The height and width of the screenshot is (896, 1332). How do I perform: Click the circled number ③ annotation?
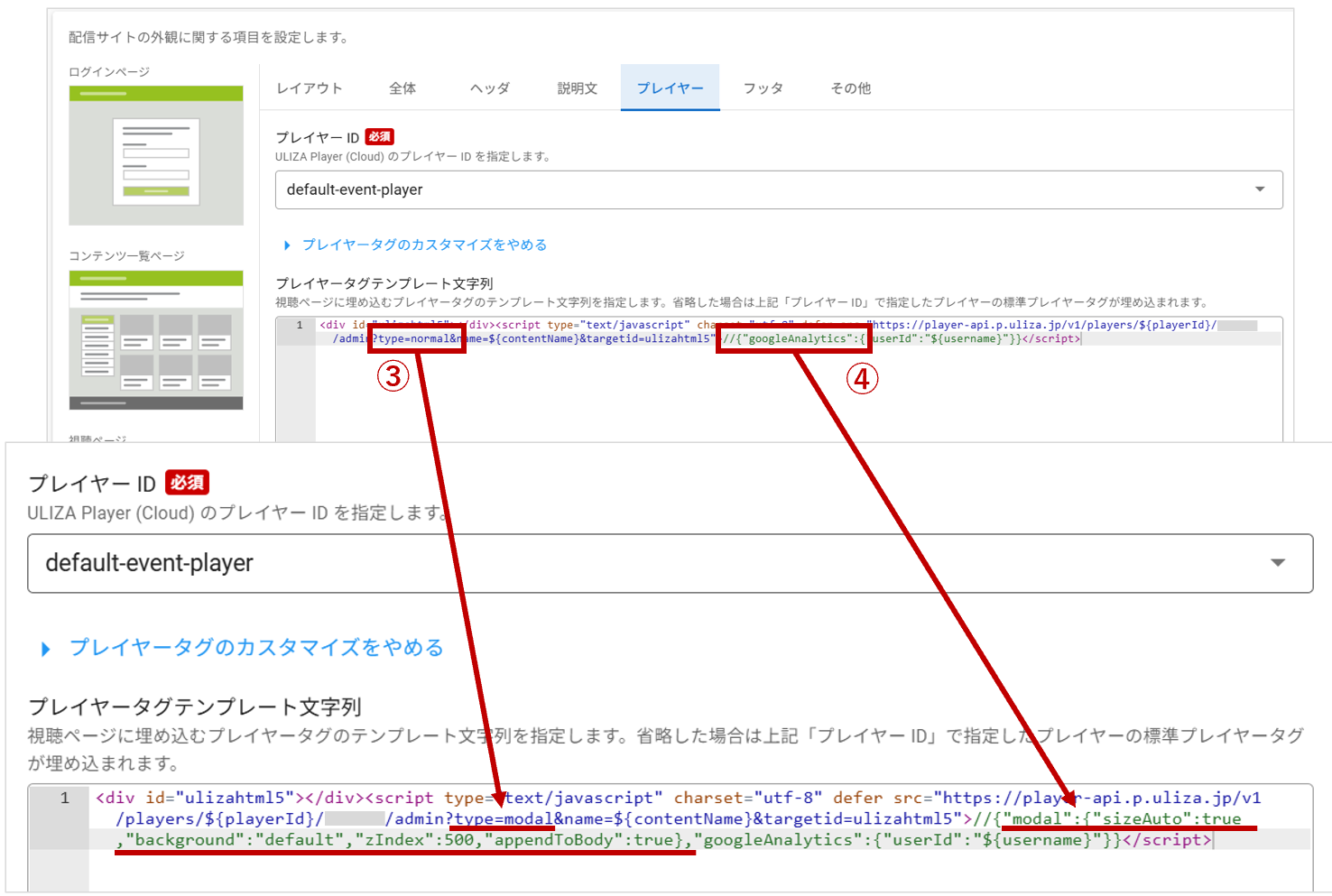393,376
